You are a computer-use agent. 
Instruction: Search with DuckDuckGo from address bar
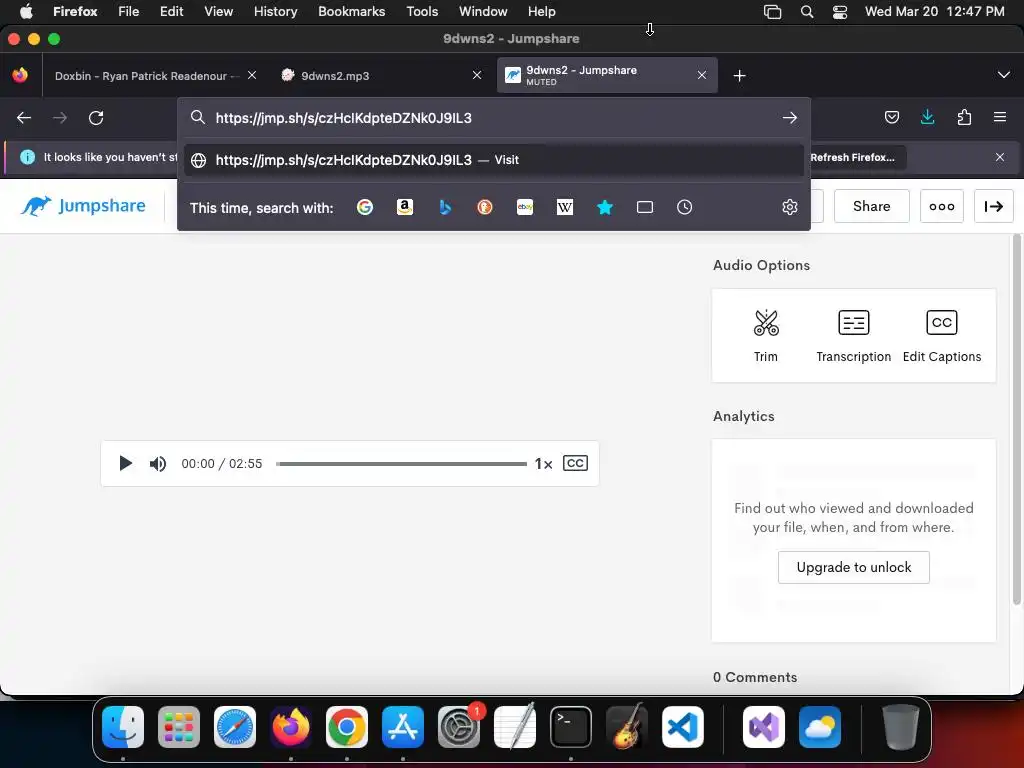[485, 207]
